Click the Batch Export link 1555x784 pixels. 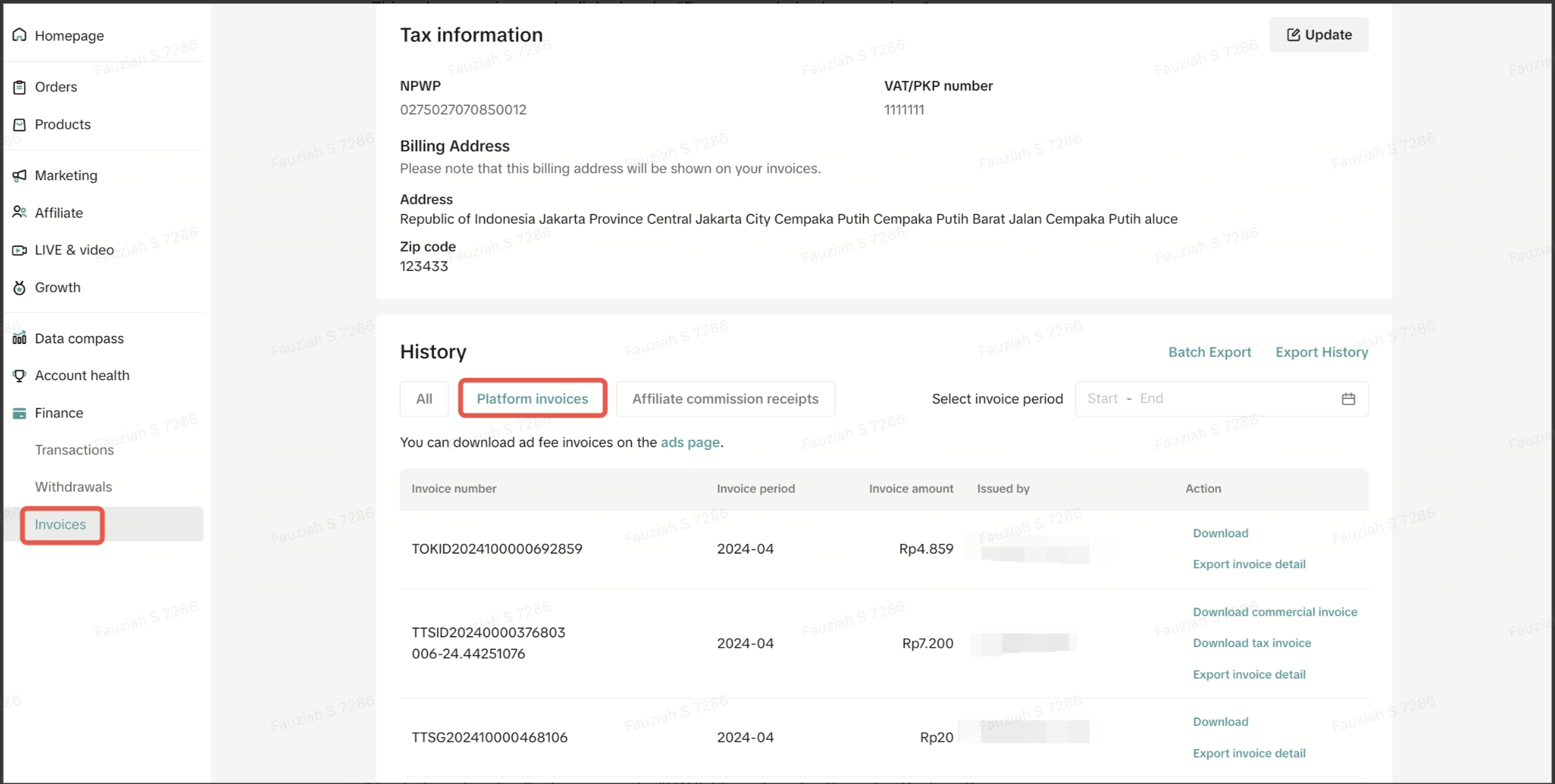point(1209,352)
